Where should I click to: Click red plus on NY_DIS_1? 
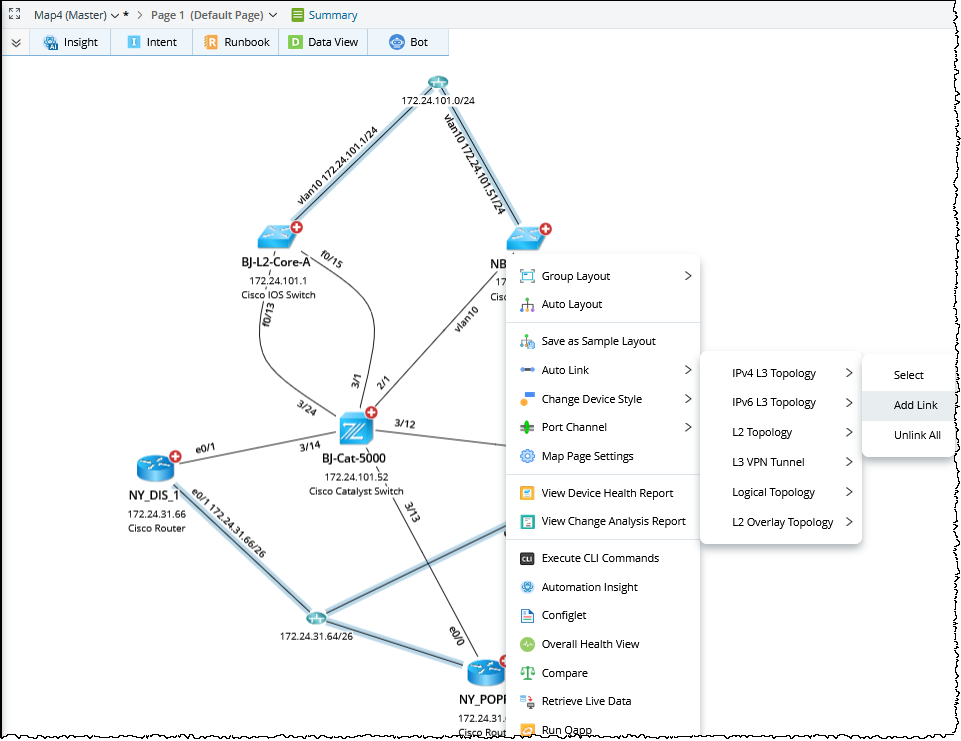175,456
